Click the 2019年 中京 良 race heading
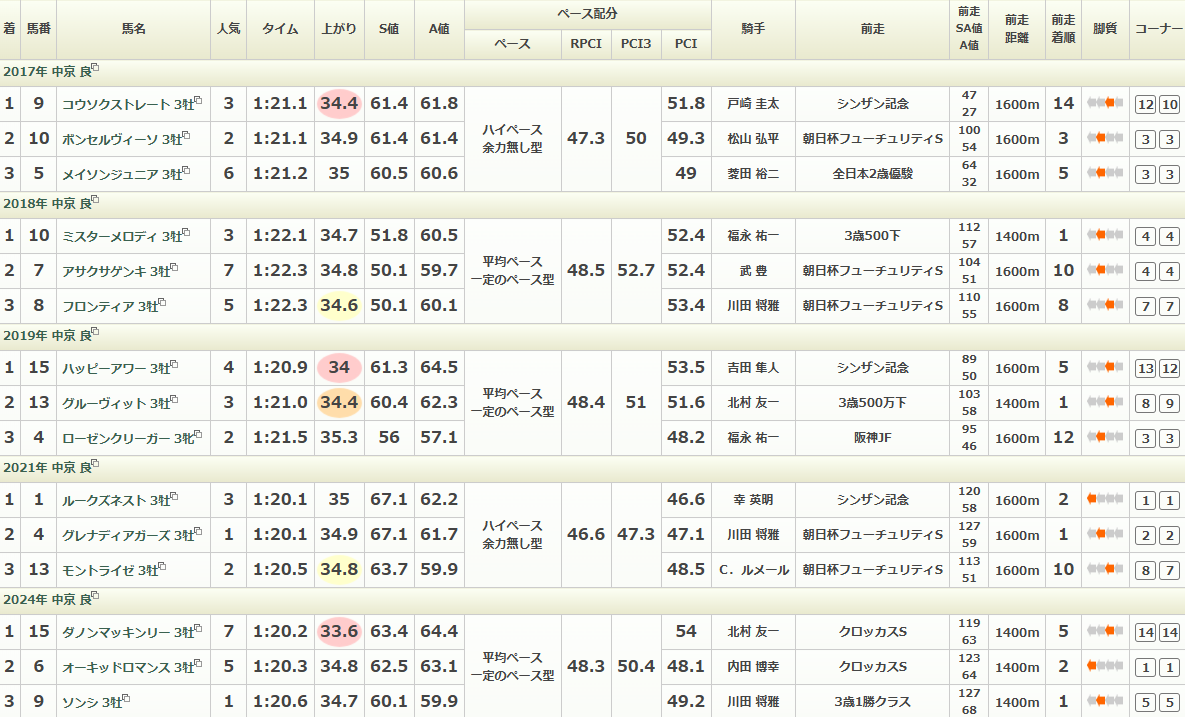Viewport: 1185px width, 717px height. [x=46, y=335]
